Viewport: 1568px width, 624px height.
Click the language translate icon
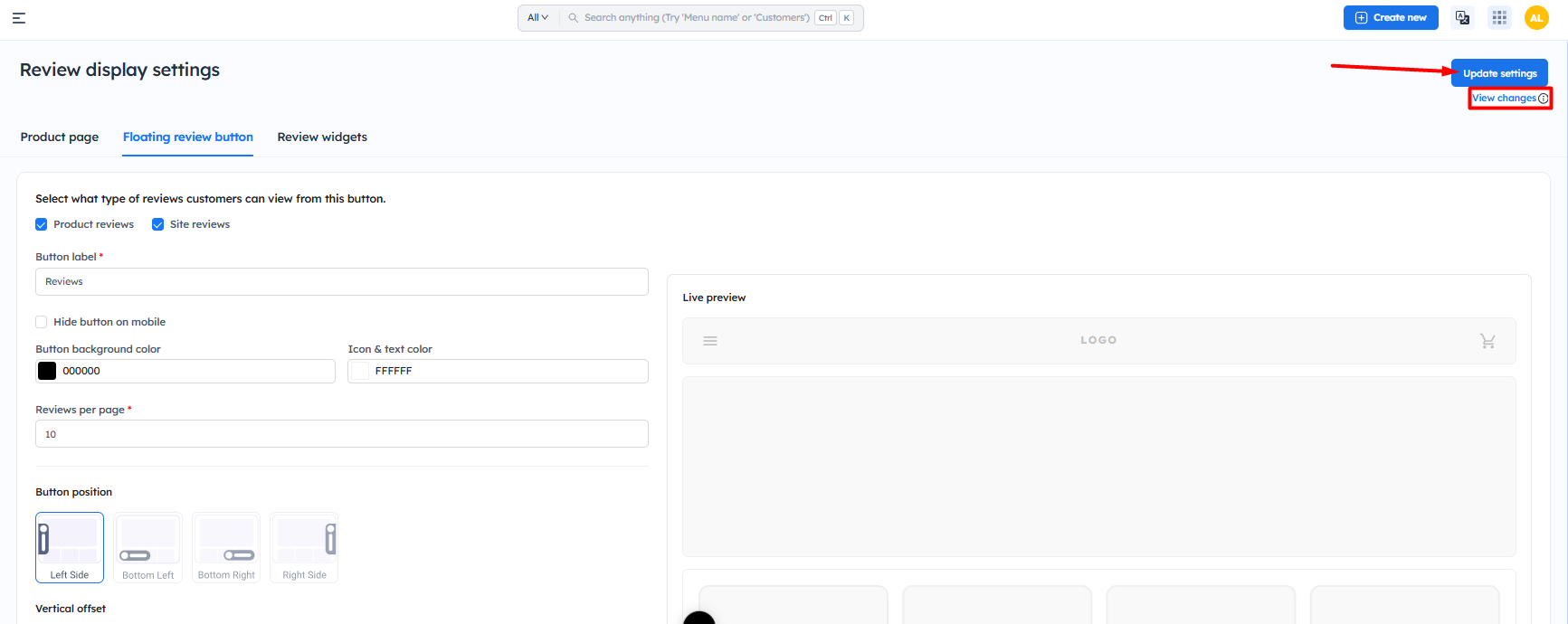click(1462, 18)
